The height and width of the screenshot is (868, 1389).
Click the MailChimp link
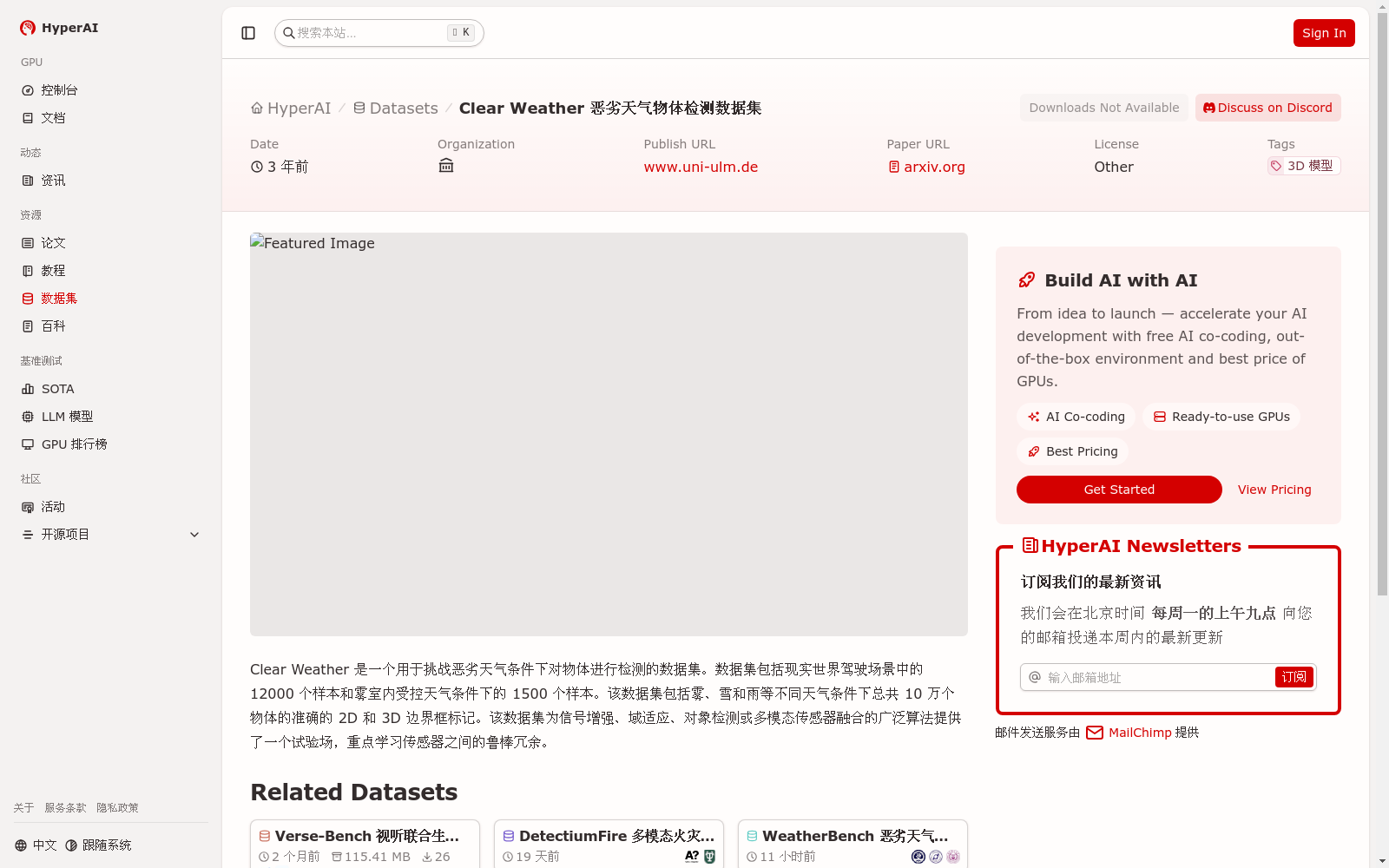click(x=1140, y=733)
